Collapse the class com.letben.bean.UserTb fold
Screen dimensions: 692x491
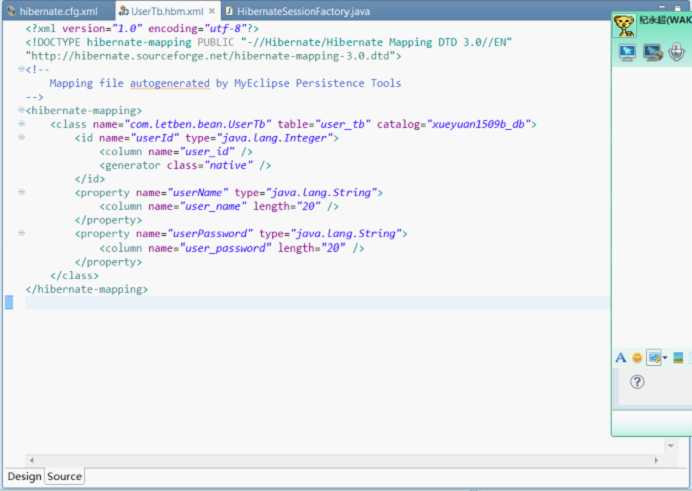21,124
